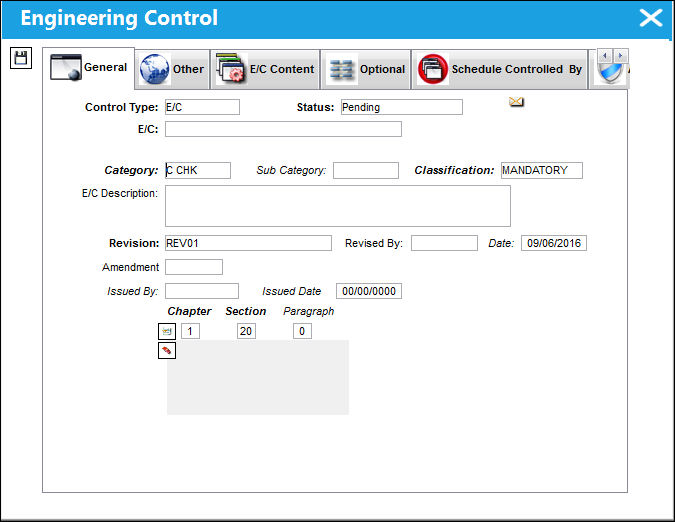Click the Section column heading
This screenshot has width=675, height=522.
[246, 311]
